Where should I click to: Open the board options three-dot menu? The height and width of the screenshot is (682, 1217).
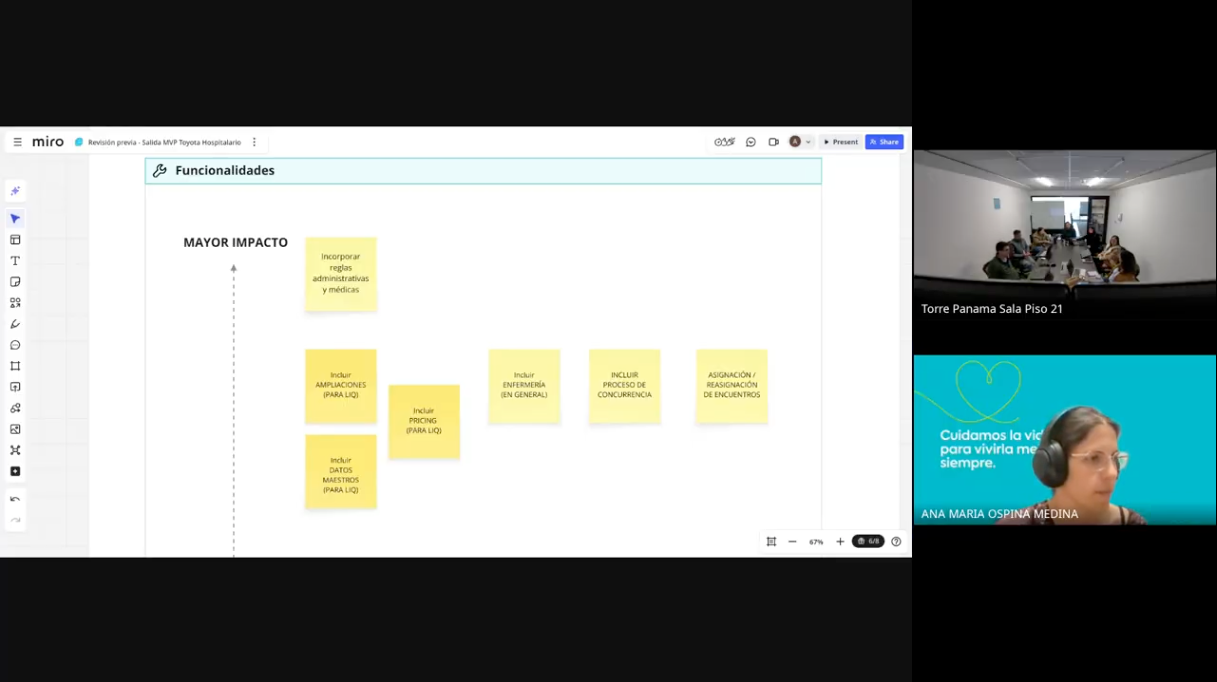coord(254,142)
